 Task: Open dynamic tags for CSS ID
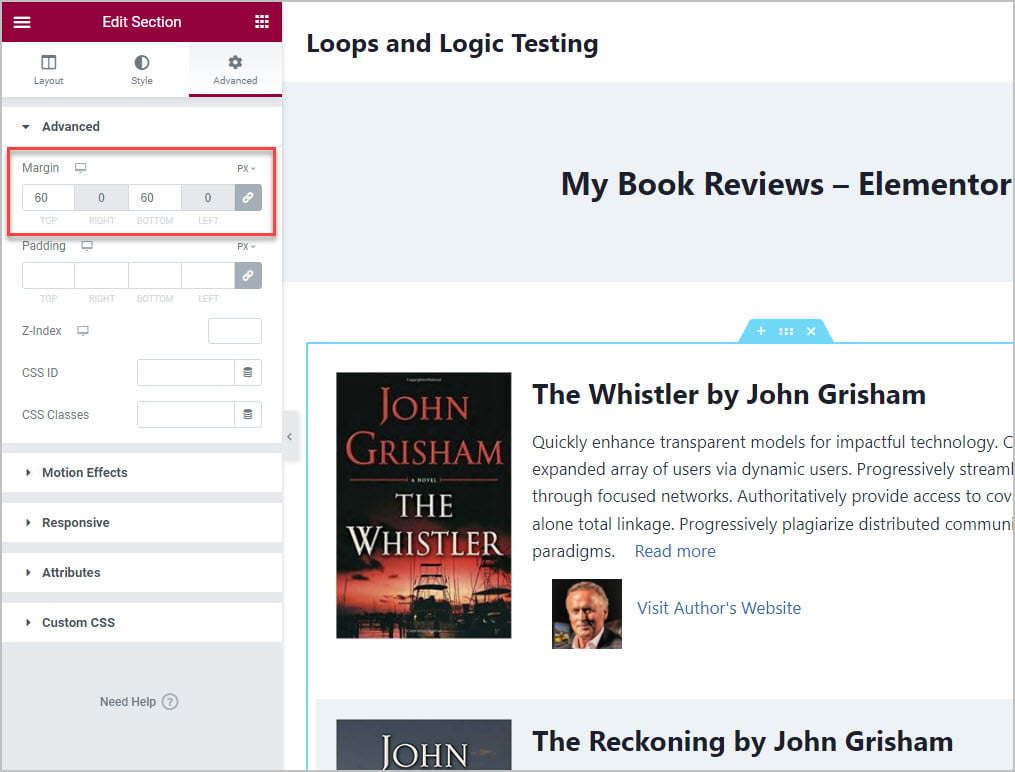coord(248,373)
